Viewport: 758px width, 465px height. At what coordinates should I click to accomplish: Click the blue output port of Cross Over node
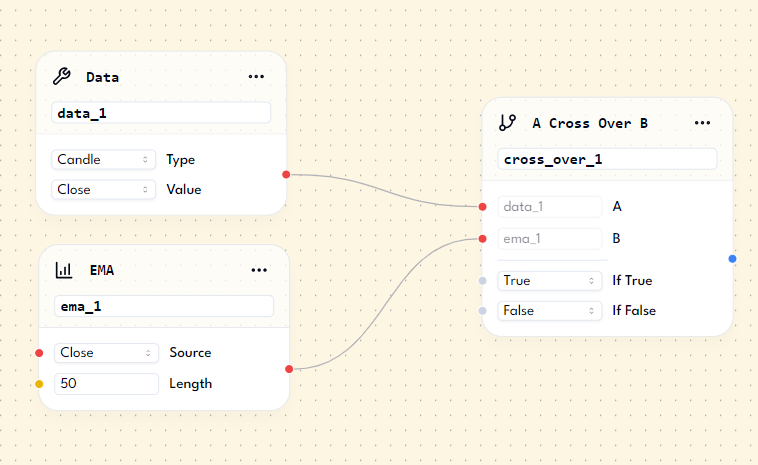point(733,259)
